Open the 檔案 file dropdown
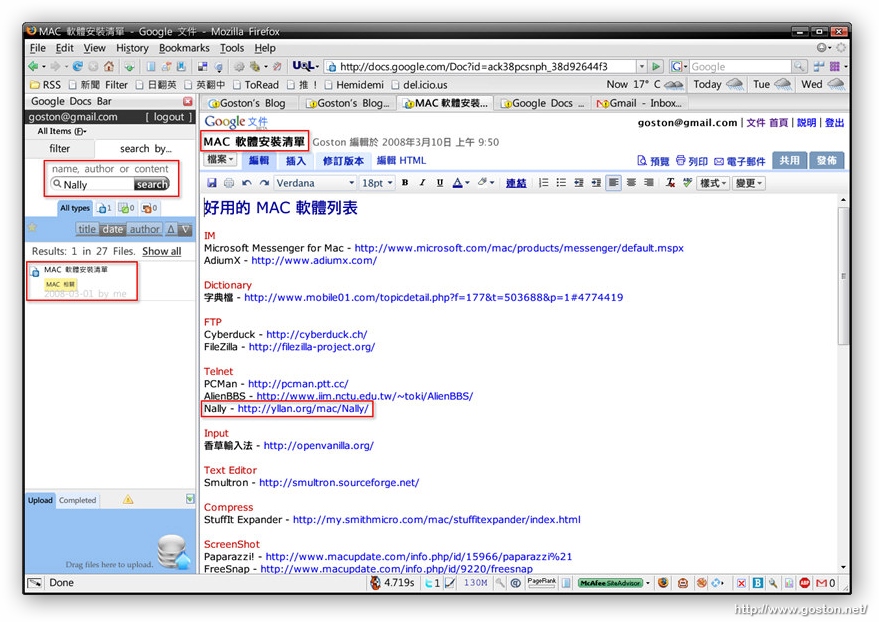 point(220,160)
